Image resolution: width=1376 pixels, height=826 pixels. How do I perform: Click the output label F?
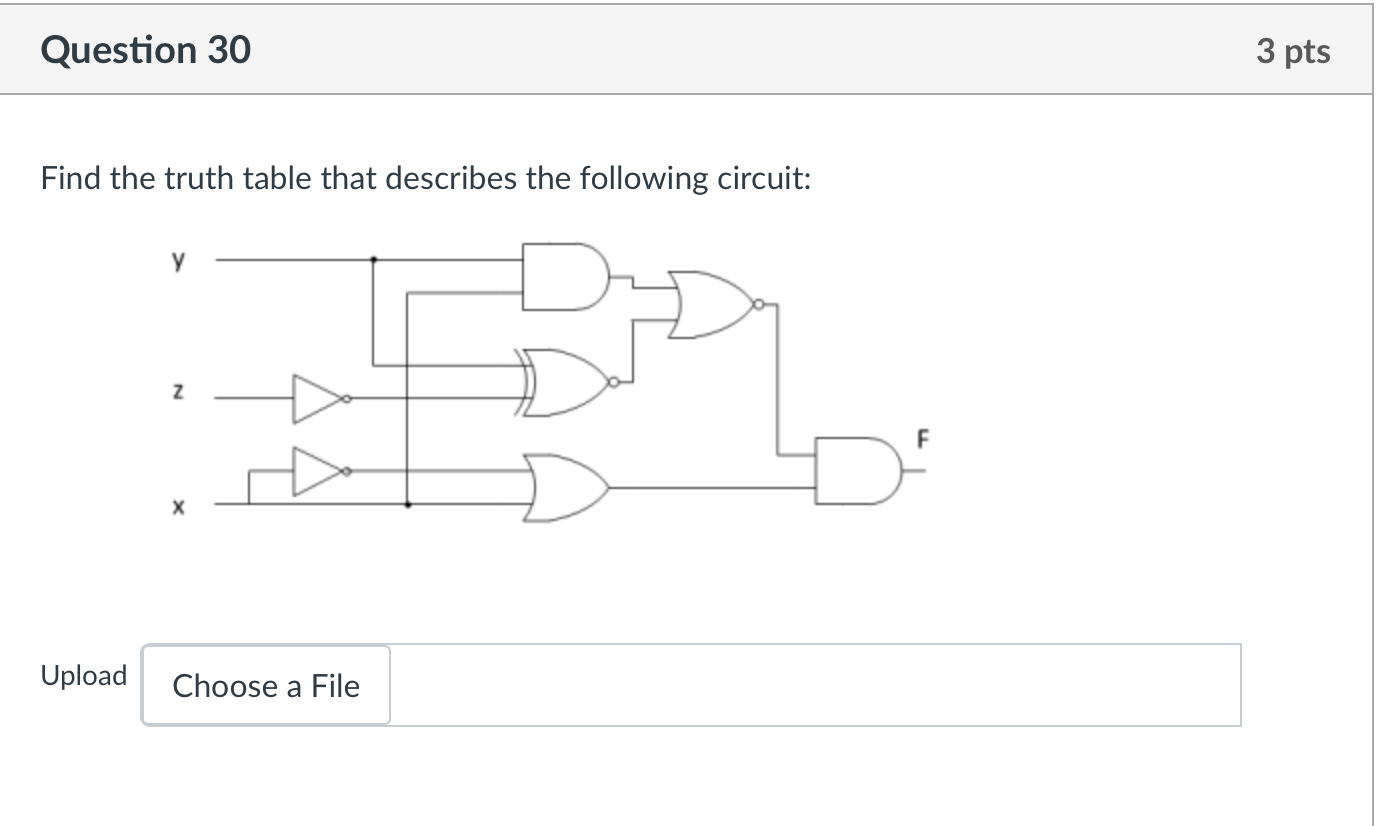coord(921,440)
